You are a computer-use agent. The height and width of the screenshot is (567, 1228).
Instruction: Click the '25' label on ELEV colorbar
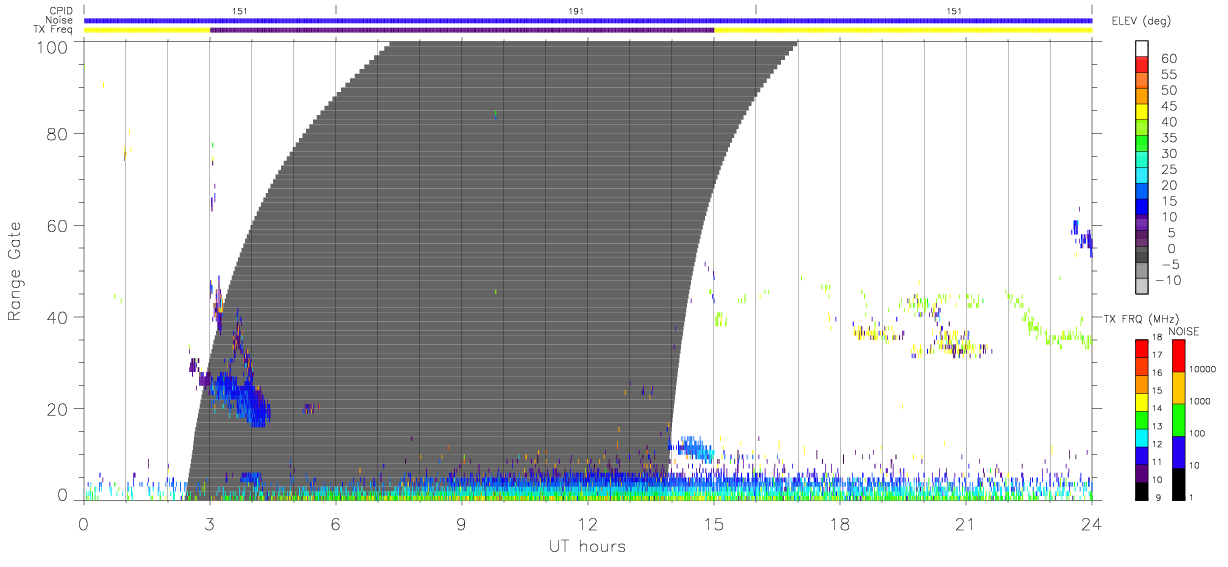[x=1169, y=170]
